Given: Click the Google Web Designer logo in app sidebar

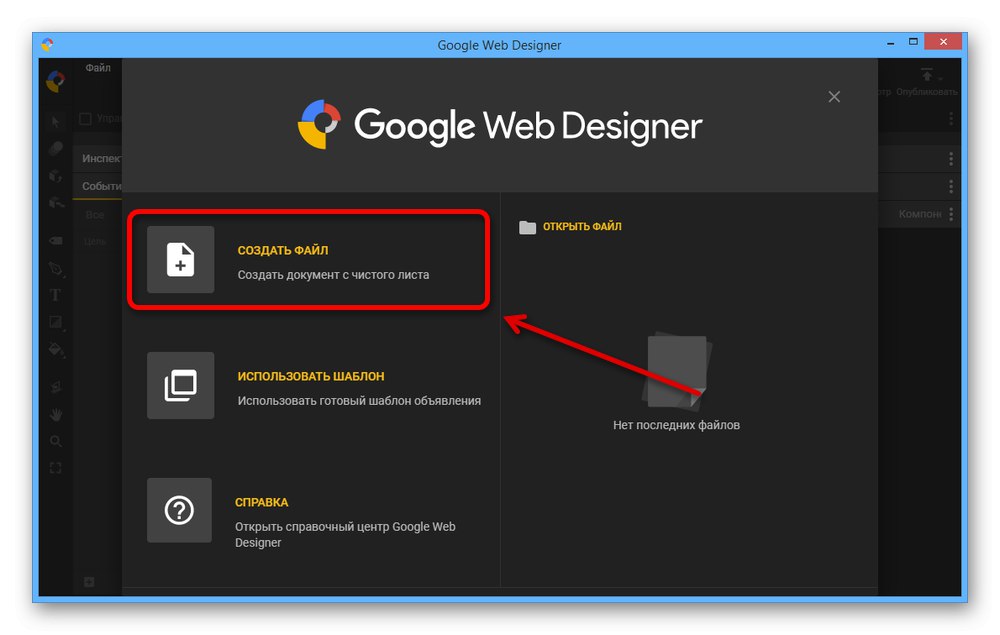Looking at the screenshot, I should click(55, 81).
